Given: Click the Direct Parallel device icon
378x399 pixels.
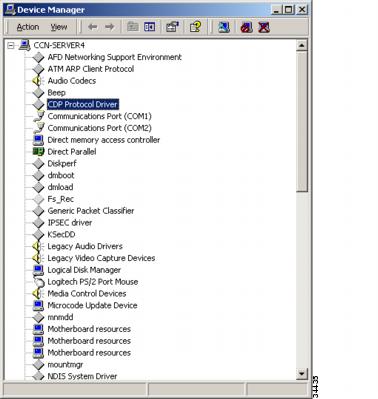Looking at the screenshot, I should [x=38, y=152].
